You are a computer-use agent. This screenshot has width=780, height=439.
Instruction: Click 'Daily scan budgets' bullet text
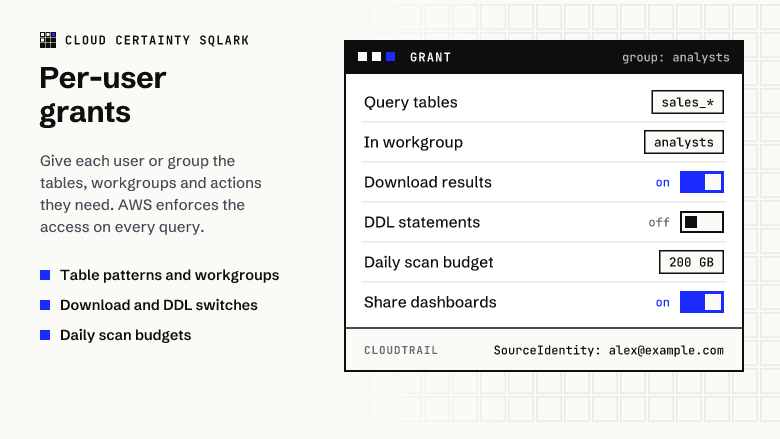point(125,335)
